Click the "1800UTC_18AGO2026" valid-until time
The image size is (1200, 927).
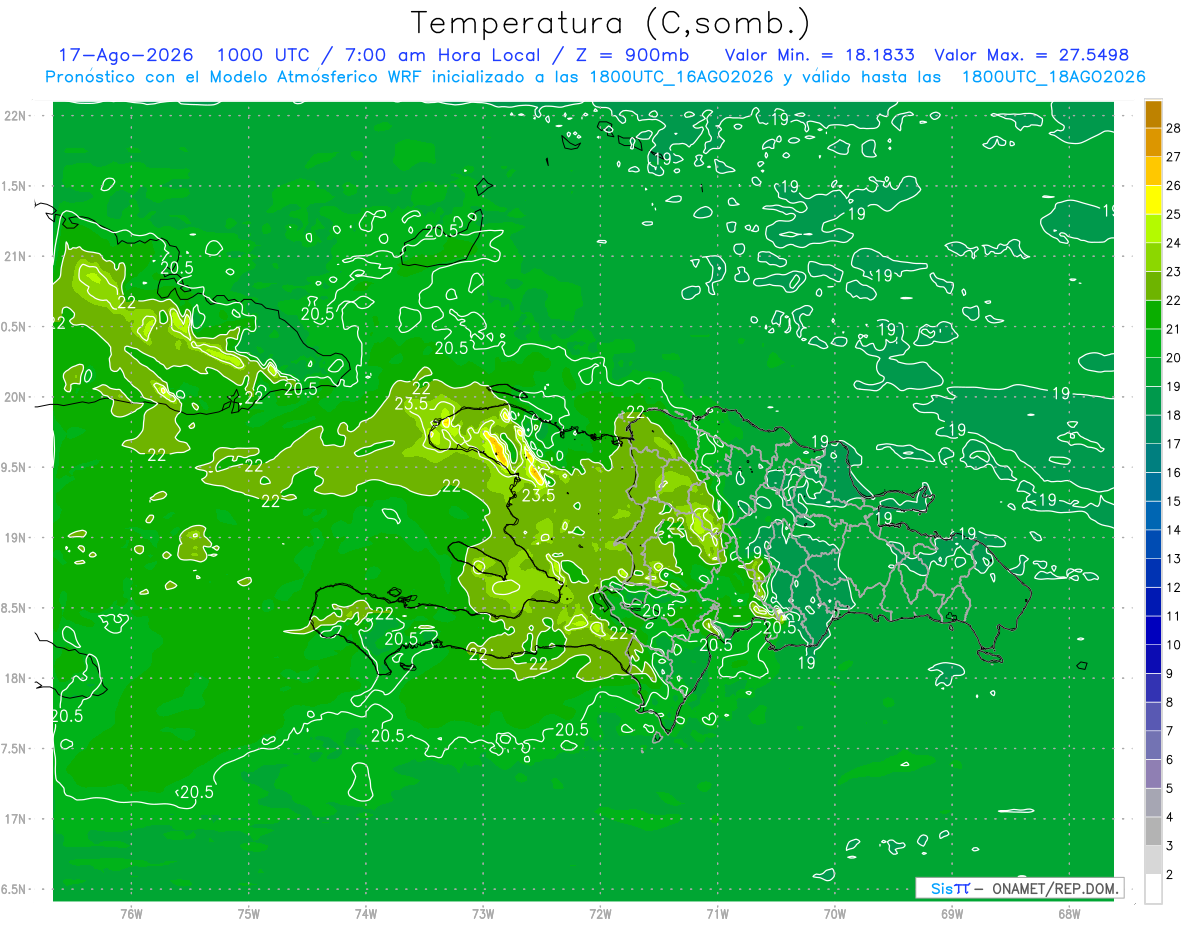[1054, 77]
